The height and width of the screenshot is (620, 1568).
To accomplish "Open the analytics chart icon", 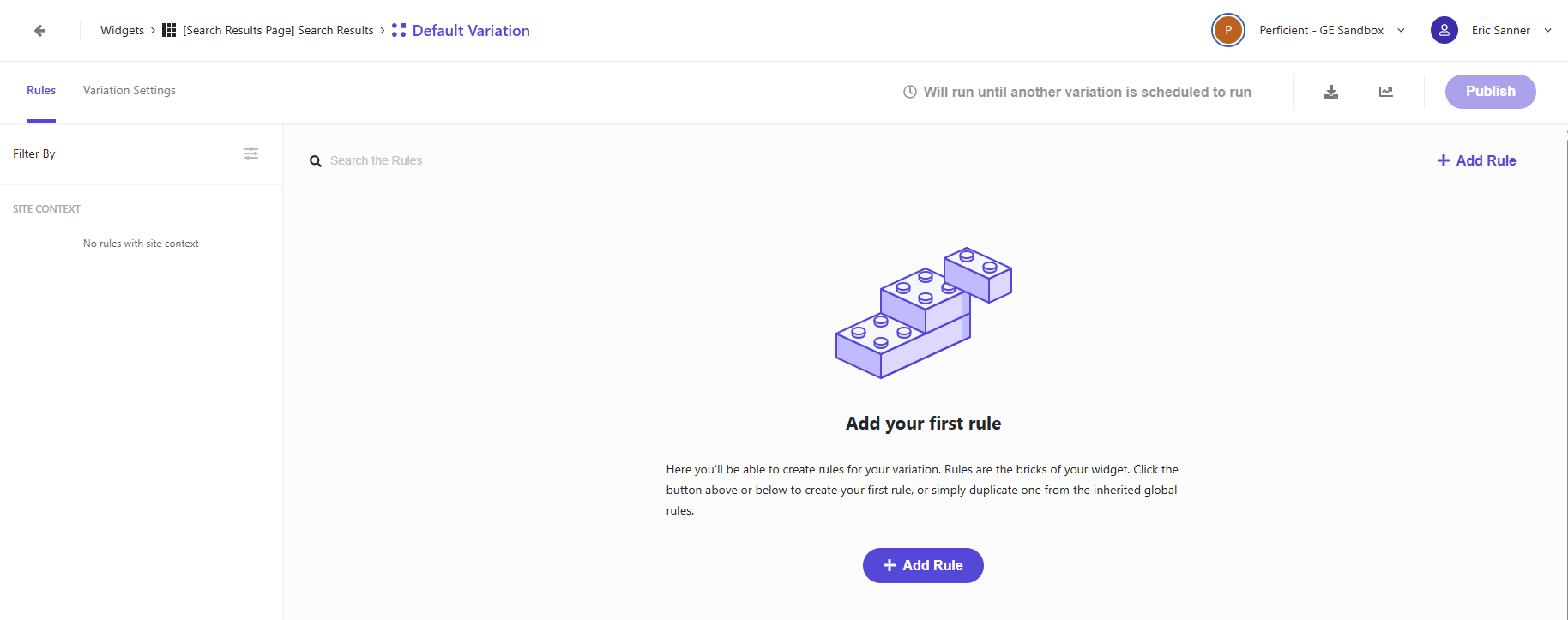I will point(1386,92).
